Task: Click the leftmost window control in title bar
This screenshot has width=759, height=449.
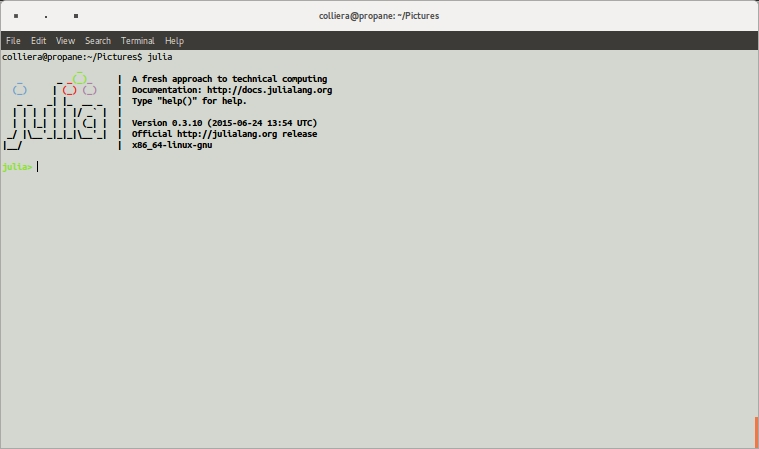Action: tap(16, 16)
